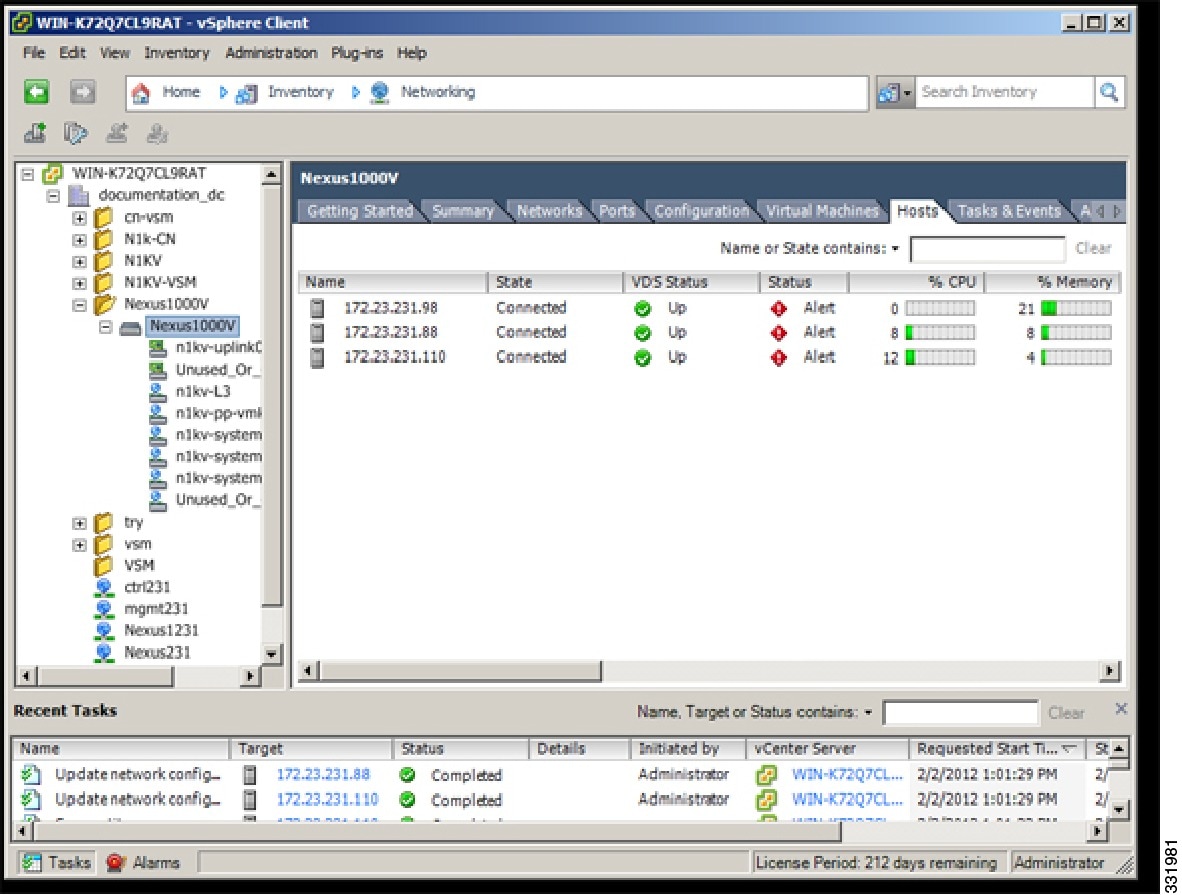The height and width of the screenshot is (895, 1182).
Task: Click the Home icon in breadcrumb
Action: (x=141, y=93)
